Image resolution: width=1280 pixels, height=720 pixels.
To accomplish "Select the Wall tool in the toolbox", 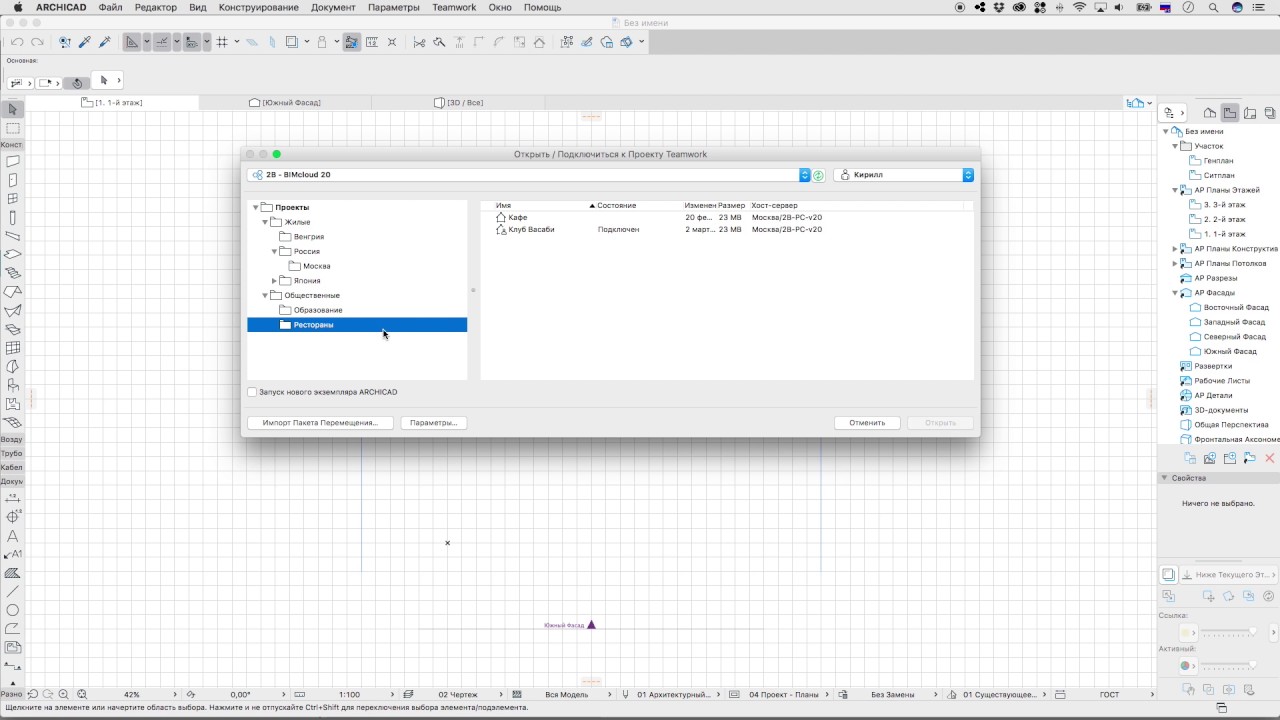I will tap(13, 161).
